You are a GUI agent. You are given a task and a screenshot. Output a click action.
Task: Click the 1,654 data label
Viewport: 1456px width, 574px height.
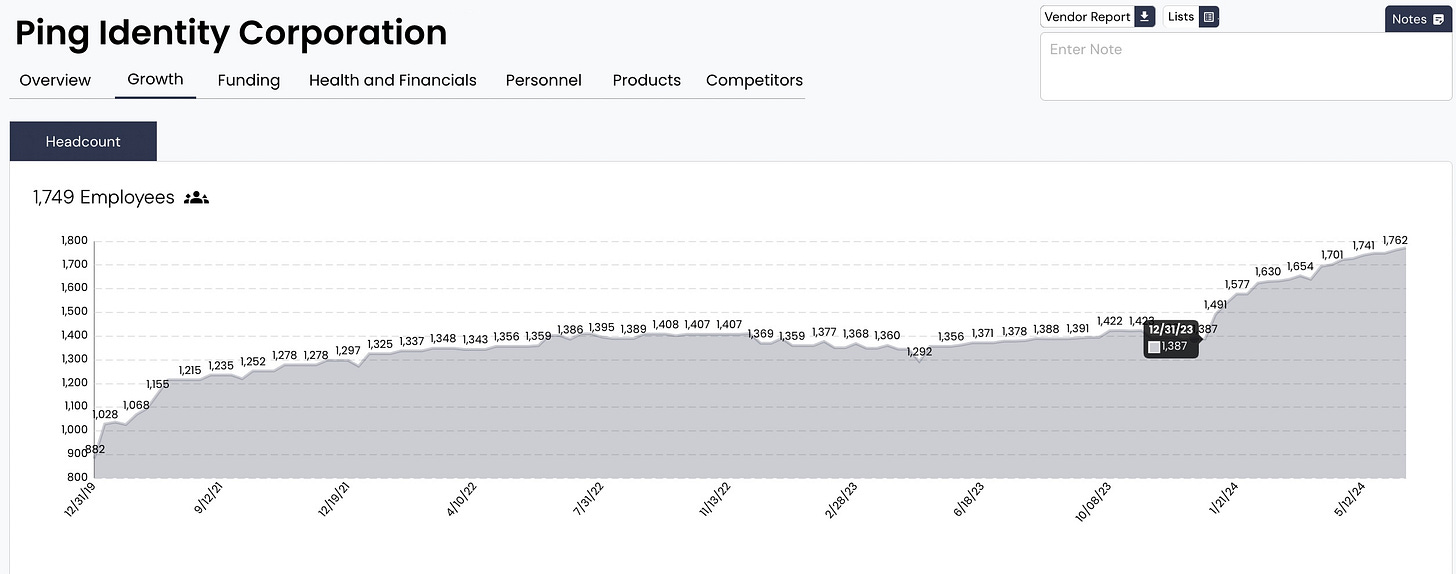(1300, 266)
